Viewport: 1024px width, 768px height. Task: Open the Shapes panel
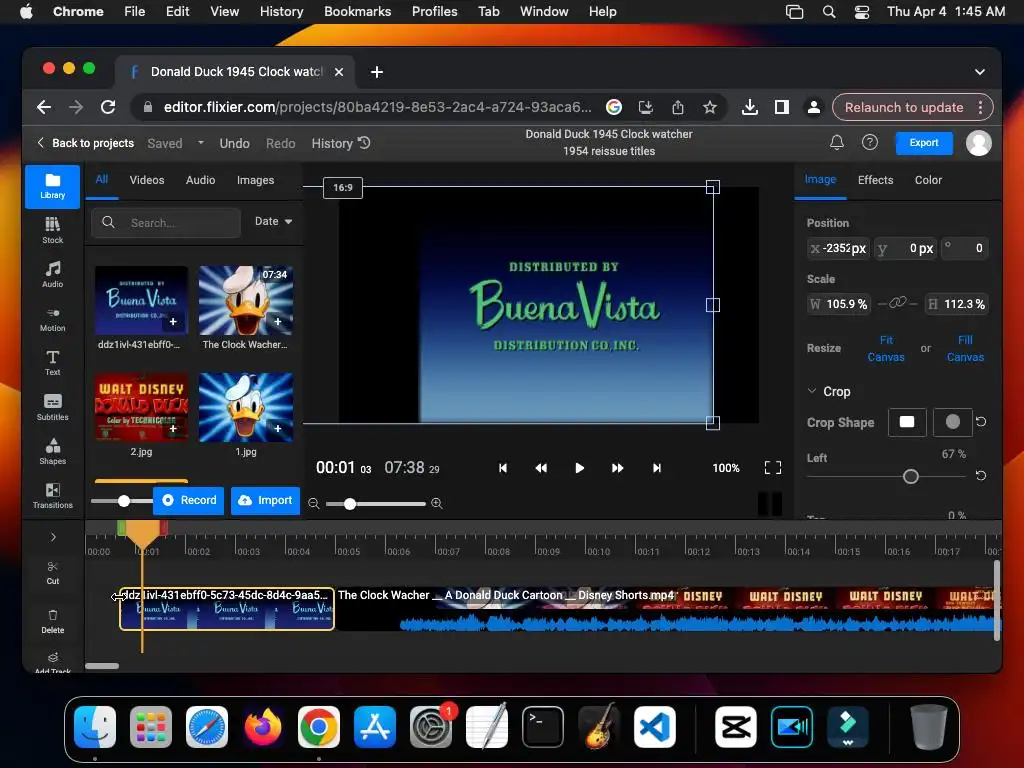pyautogui.click(x=52, y=451)
